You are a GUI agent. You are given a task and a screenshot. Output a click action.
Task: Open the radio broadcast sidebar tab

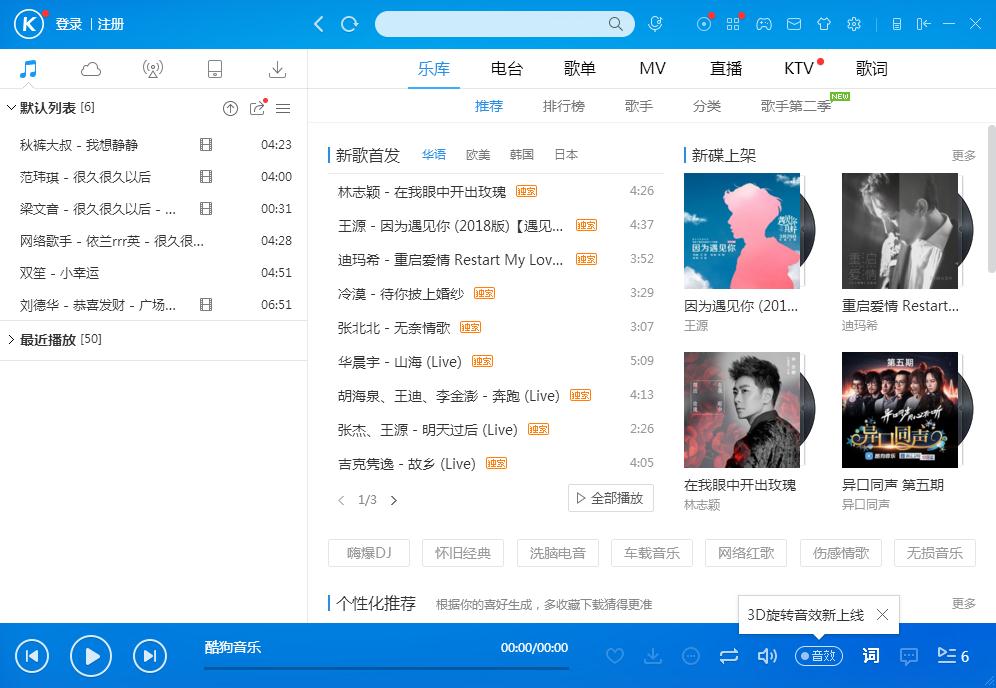tap(152, 69)
